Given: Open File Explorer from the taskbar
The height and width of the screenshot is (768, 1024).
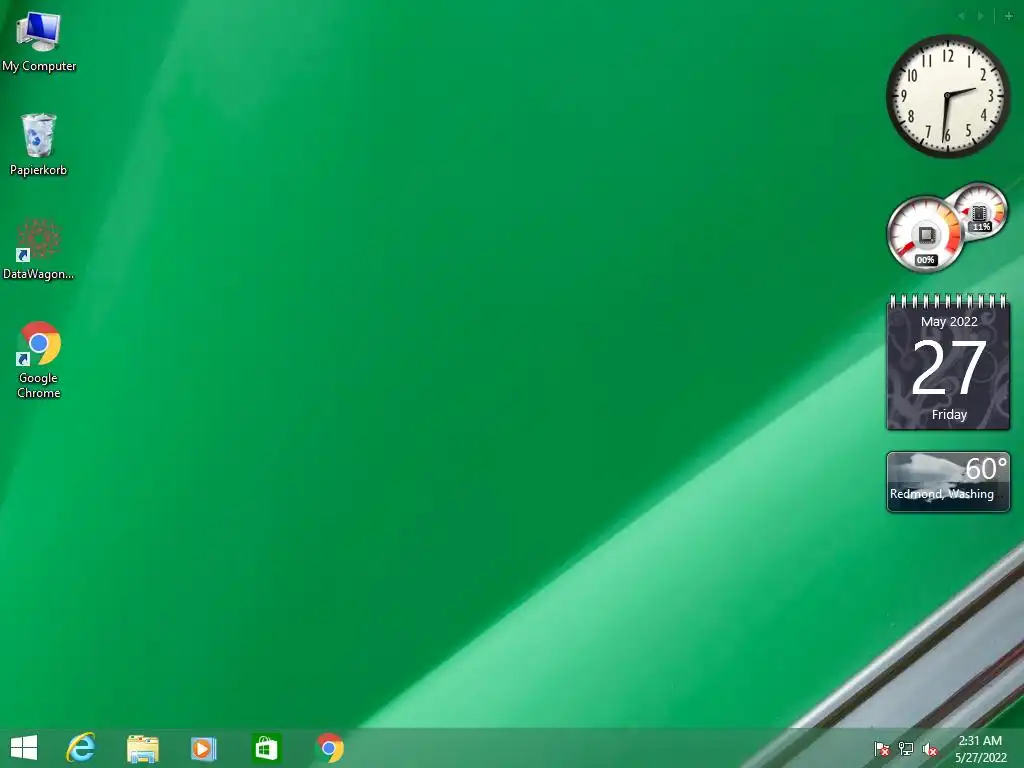Looking at the screenshot, I should click(142, 748).
